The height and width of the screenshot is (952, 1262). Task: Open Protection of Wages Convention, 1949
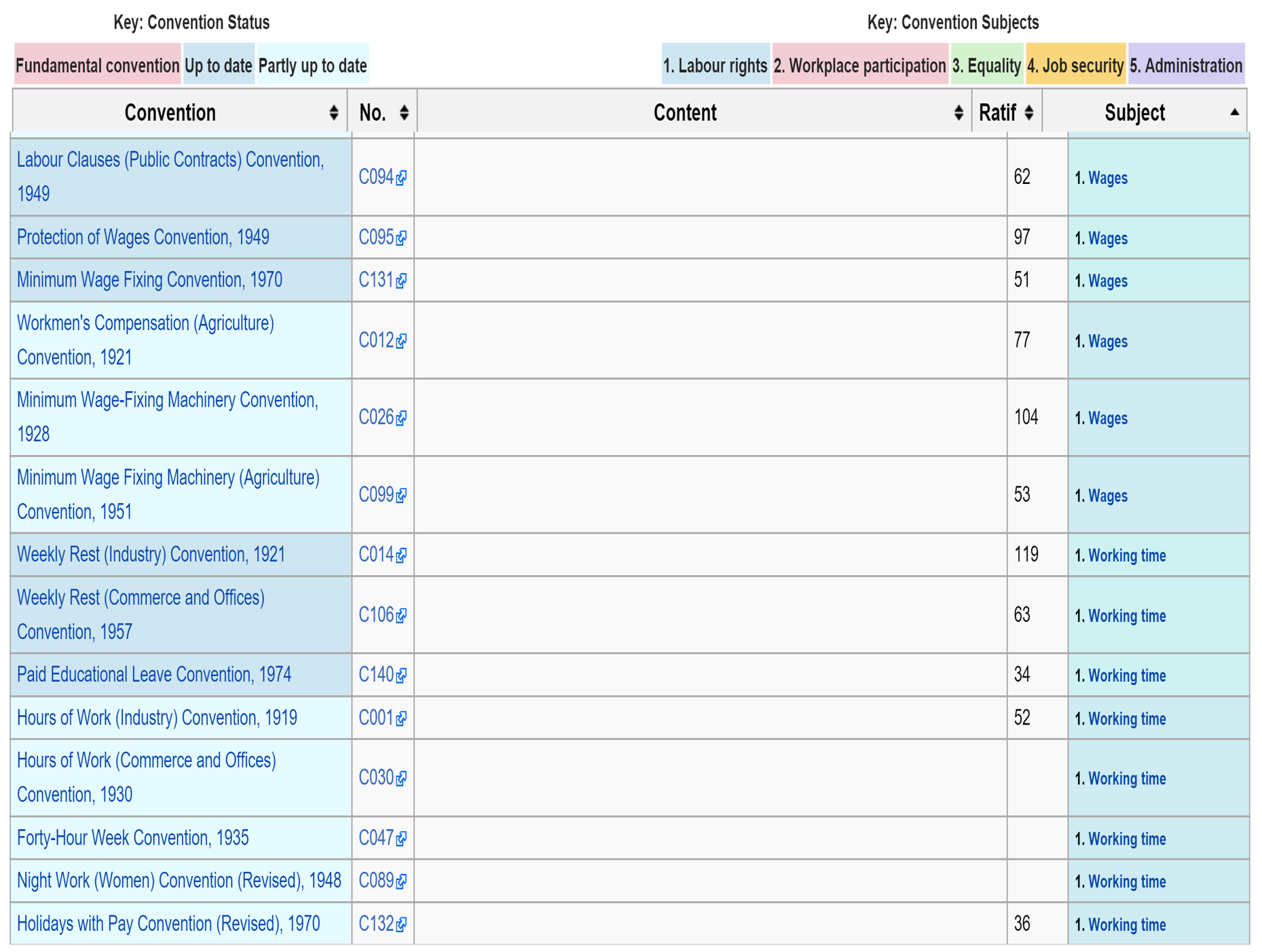pos(143,237)
